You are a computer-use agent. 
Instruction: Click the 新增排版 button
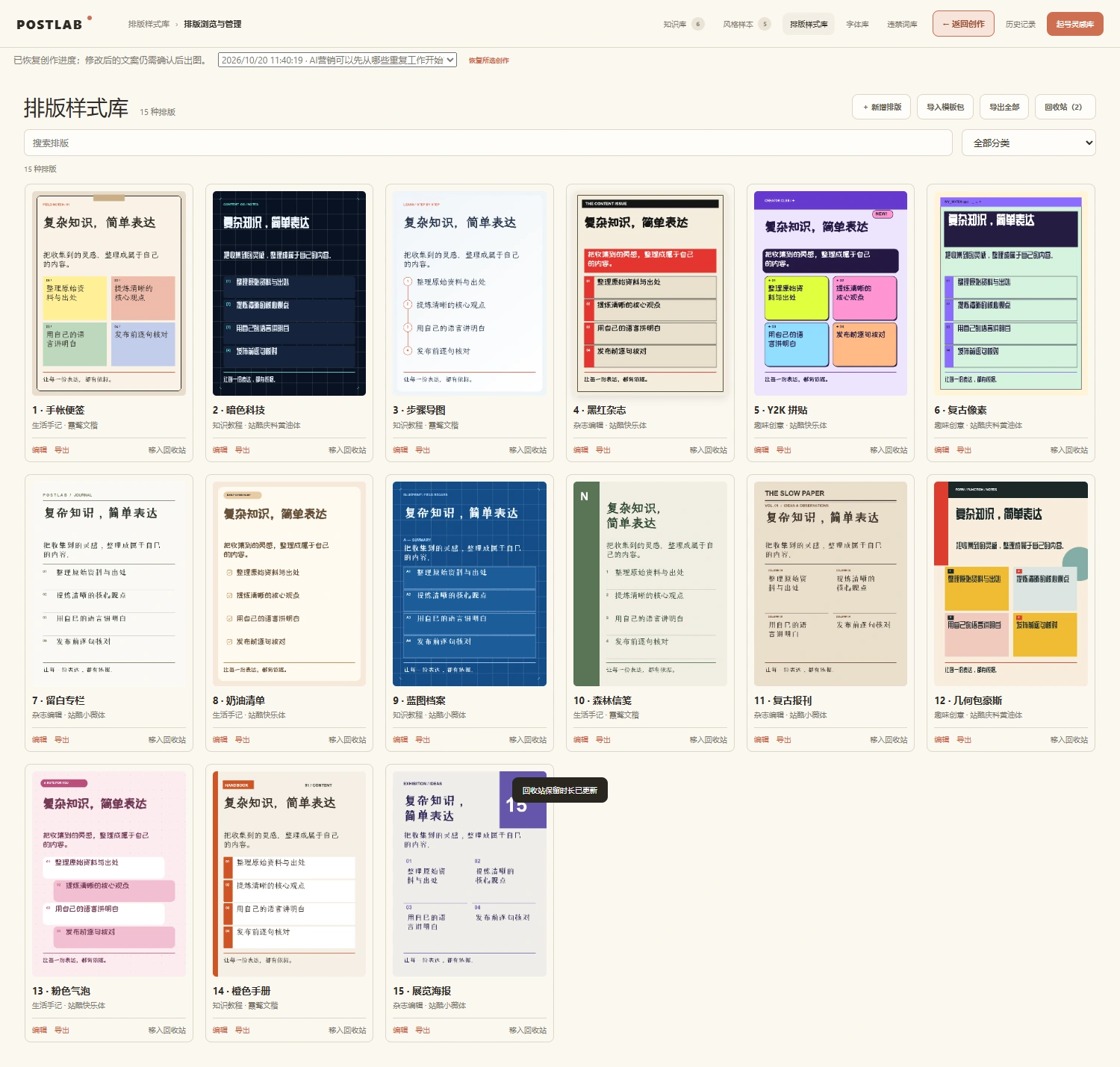[882, 107]
